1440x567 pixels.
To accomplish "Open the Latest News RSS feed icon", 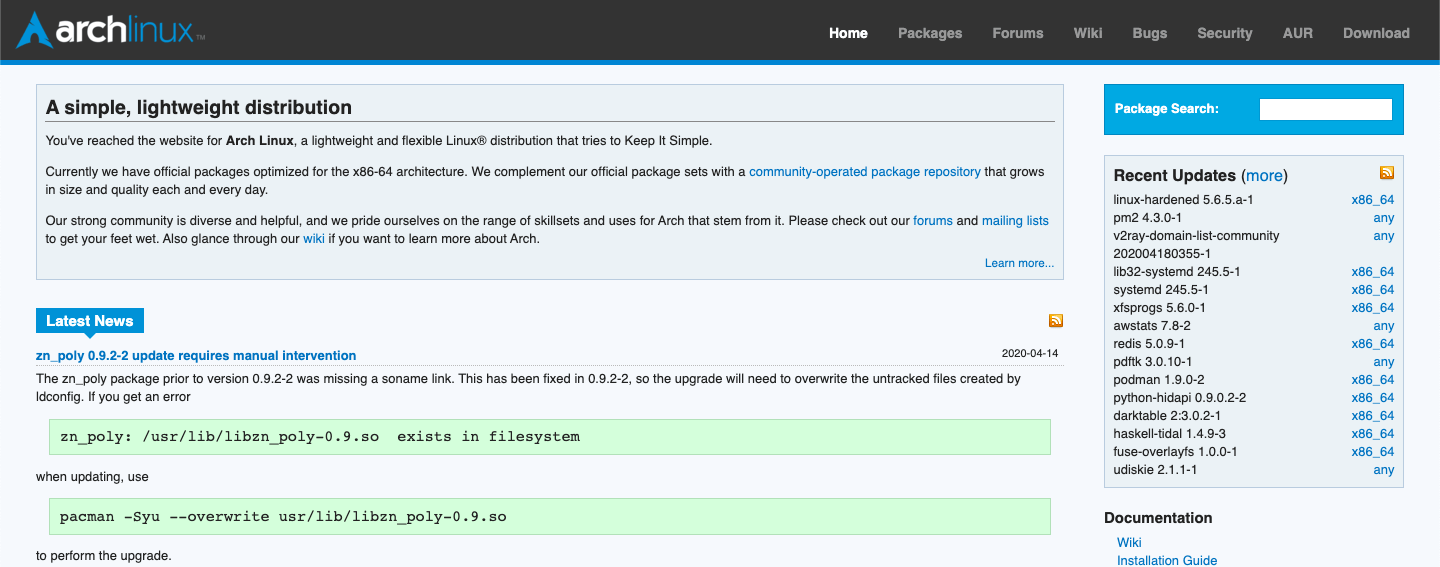I will [1056, 321].
